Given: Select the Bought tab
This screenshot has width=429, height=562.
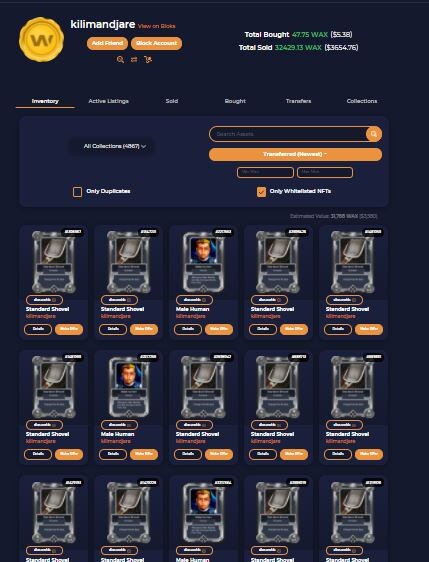Looking at the screenshot, I should [x=235, y=101].
